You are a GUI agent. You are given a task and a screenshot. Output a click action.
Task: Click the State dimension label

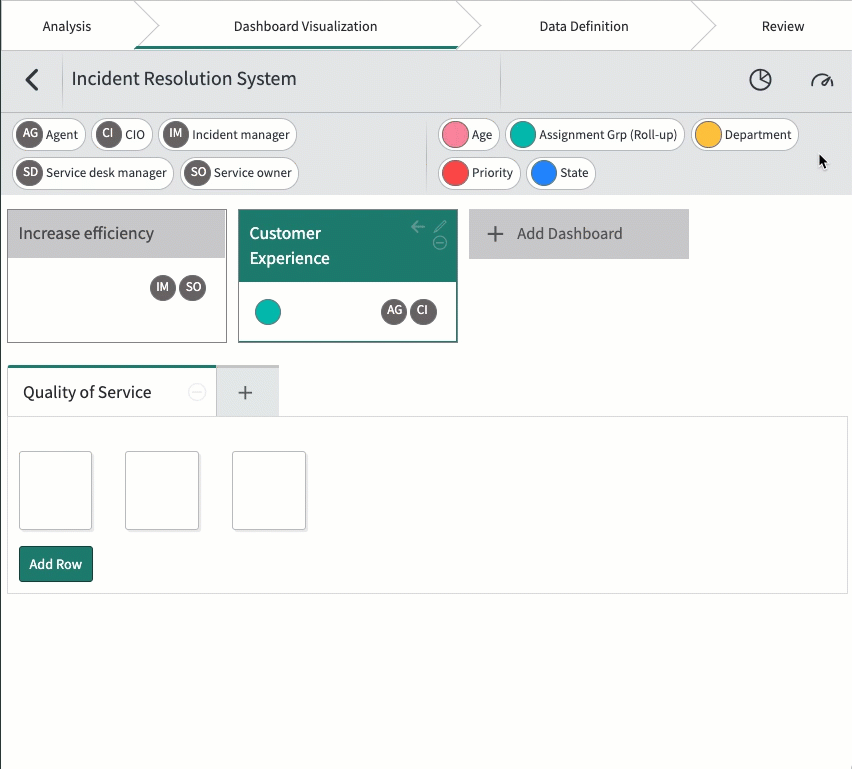(x=574, y=173)
